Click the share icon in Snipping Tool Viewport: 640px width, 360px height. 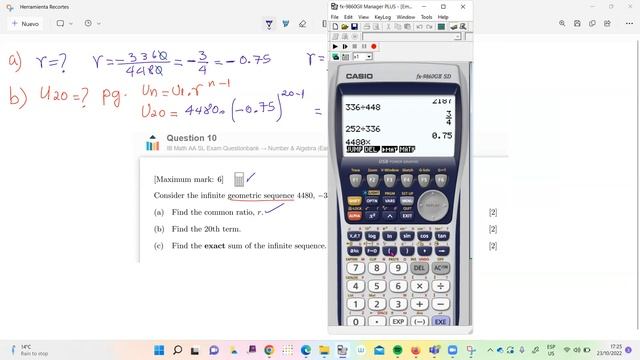(x=607, y=24)
